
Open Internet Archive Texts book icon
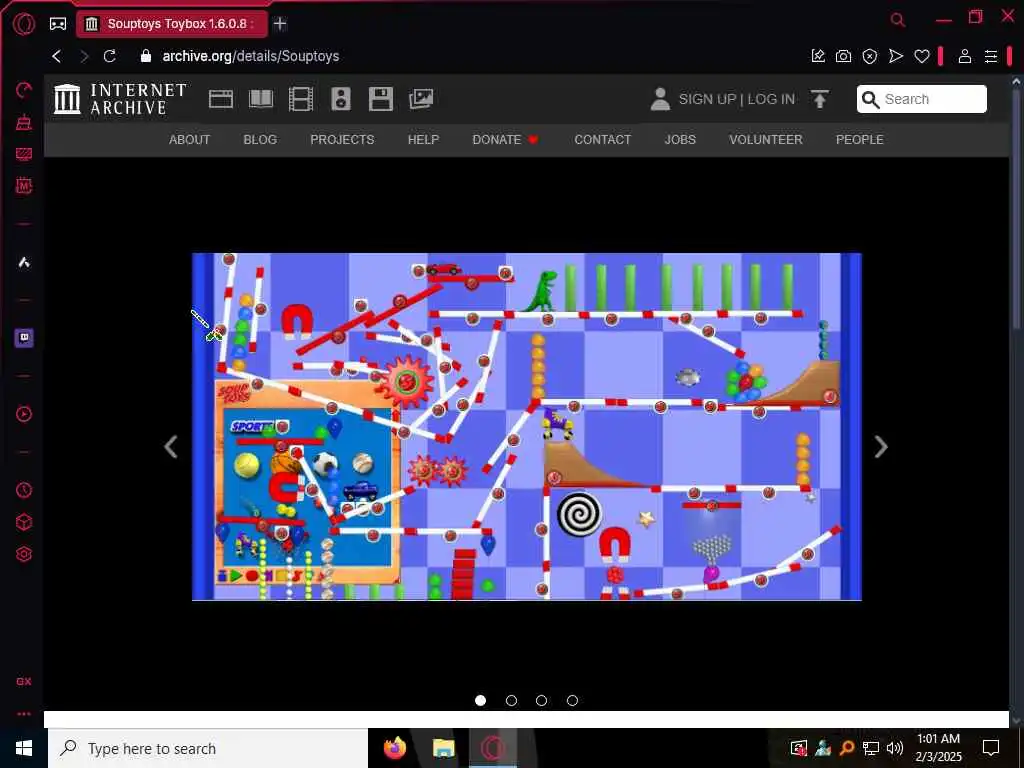tap(261, 99)
